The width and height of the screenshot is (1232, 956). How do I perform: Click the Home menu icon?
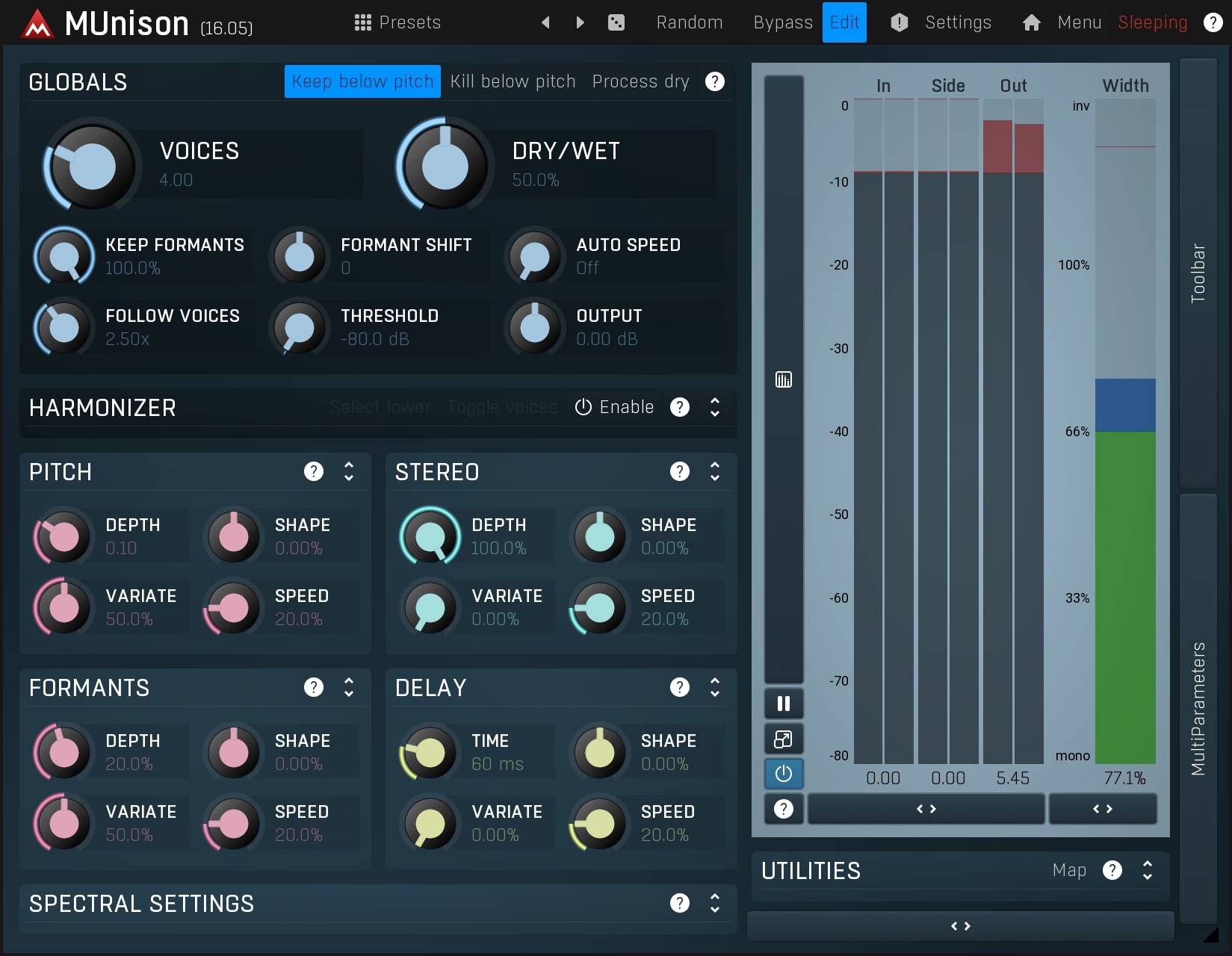1032,22
